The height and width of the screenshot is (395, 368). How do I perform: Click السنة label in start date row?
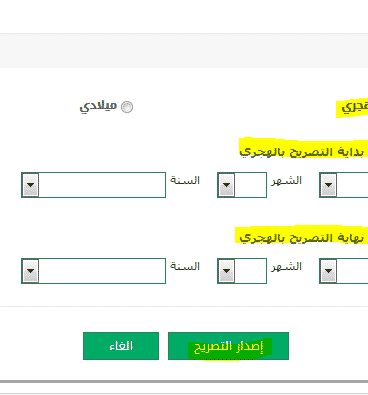(185, 180)
